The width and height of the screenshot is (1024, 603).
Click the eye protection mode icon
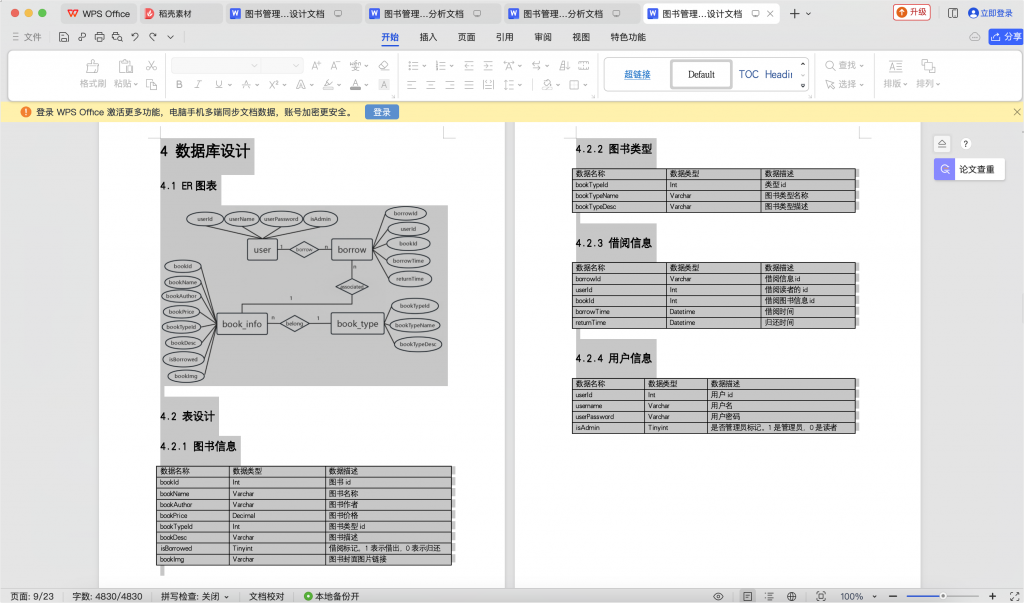(x=718, y=596)
